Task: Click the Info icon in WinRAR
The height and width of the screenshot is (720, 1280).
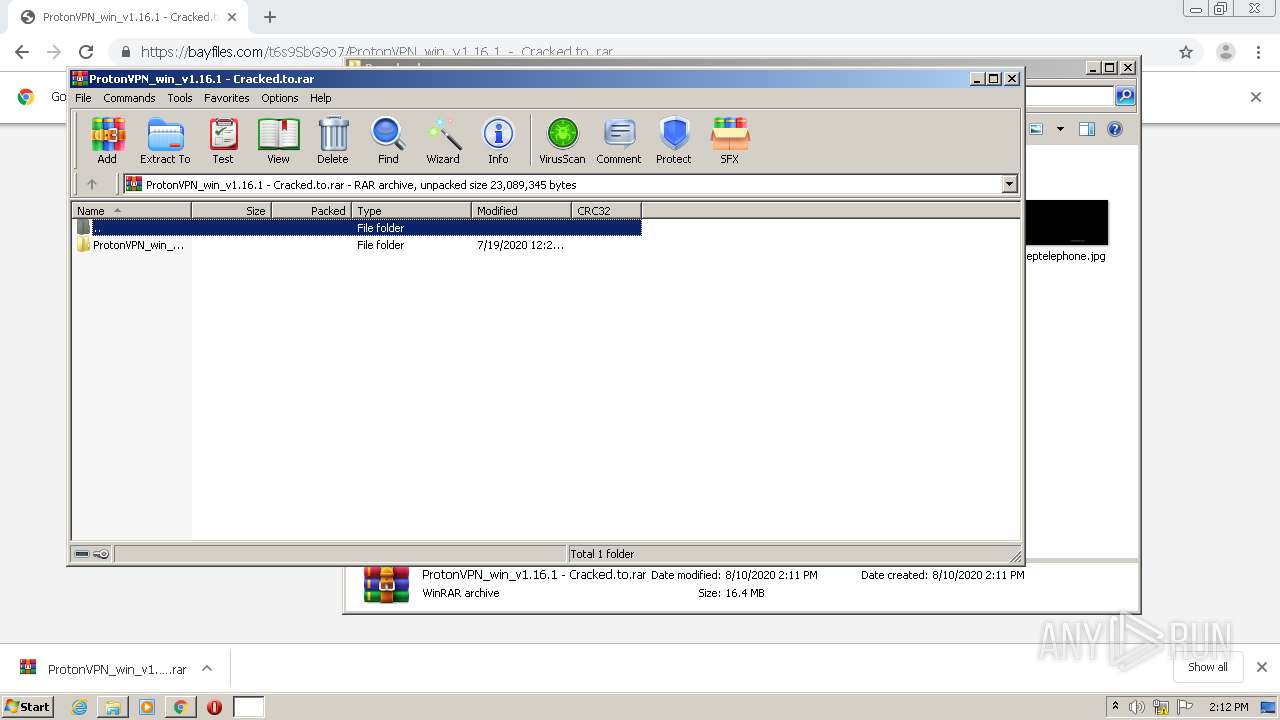Action: click(498, 140)
